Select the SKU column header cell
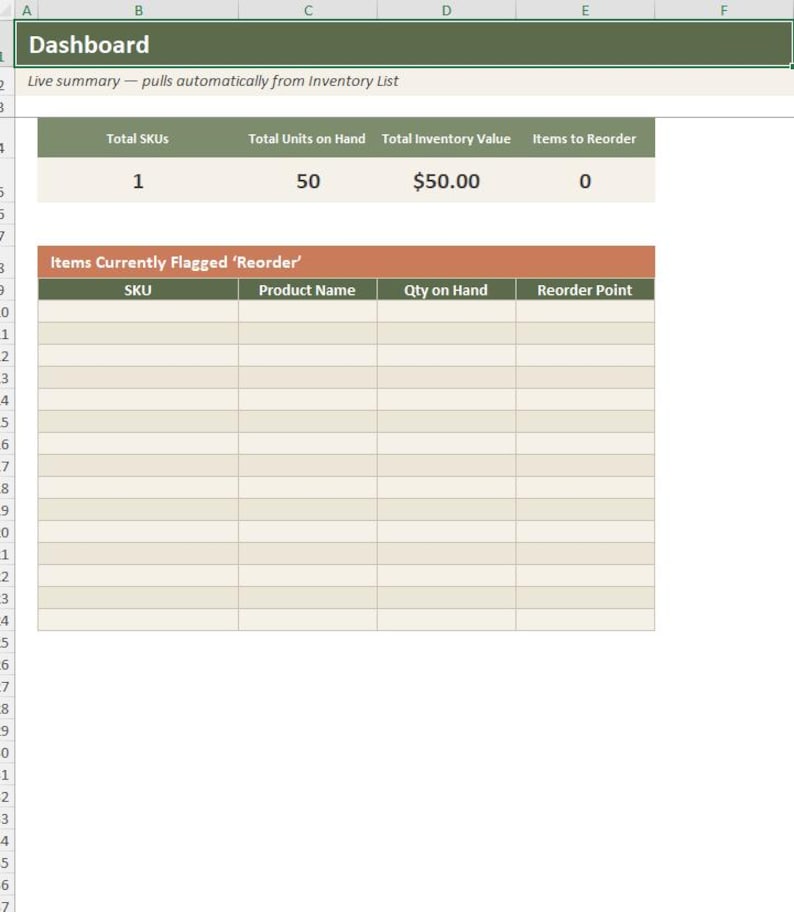 138,290
